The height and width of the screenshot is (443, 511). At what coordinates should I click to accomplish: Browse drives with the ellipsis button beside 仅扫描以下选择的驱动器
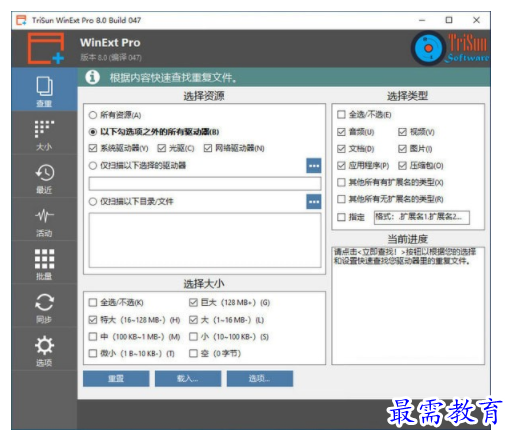point(313,166)
